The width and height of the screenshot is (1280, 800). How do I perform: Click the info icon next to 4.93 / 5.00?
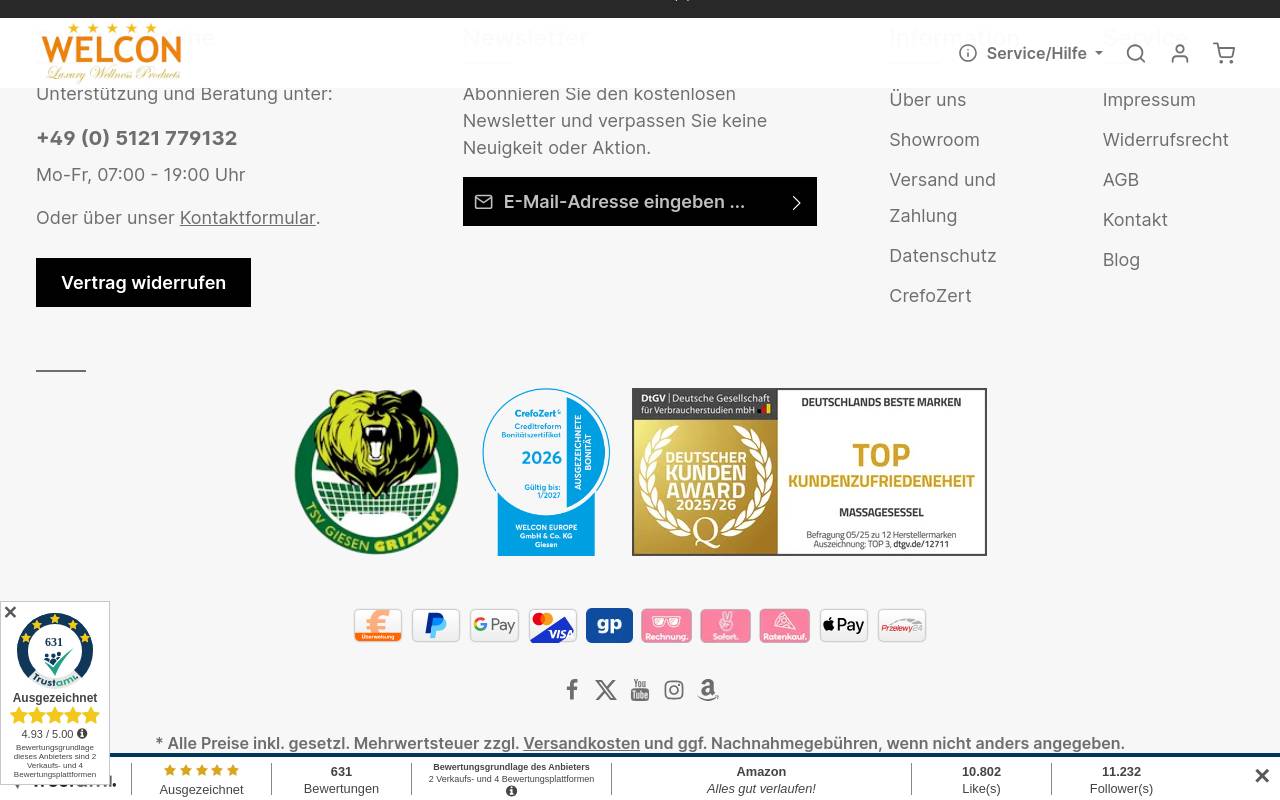[82, 734]
